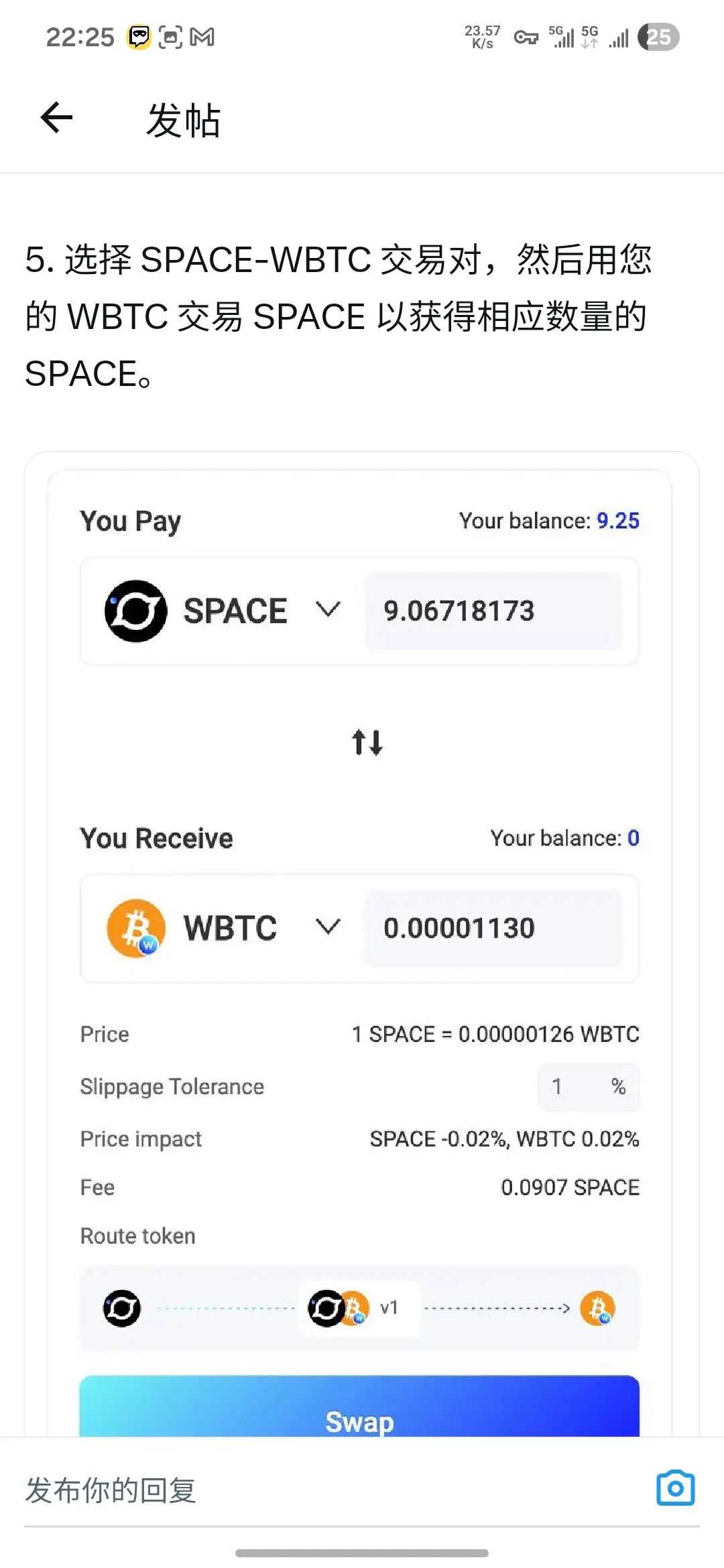Tap the camera icon in reply bar
The image size is (724, 1568).
675,1488
